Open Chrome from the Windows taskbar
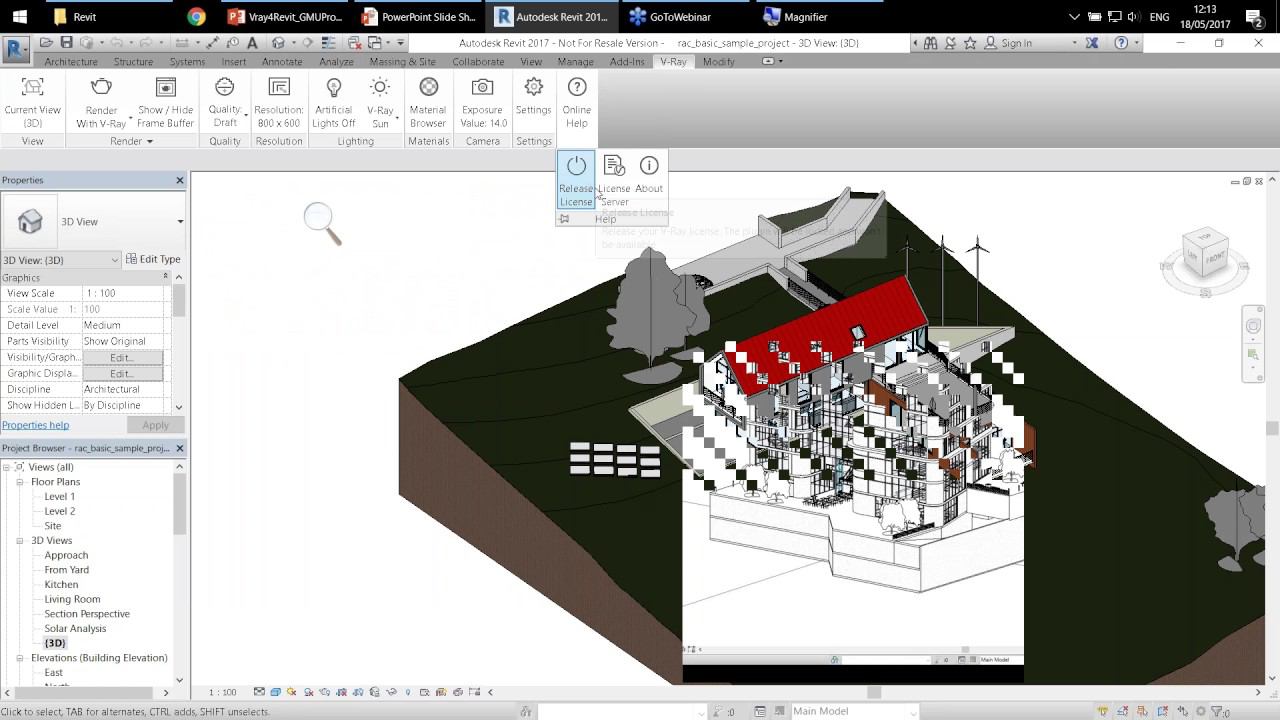 click(196, 17)
